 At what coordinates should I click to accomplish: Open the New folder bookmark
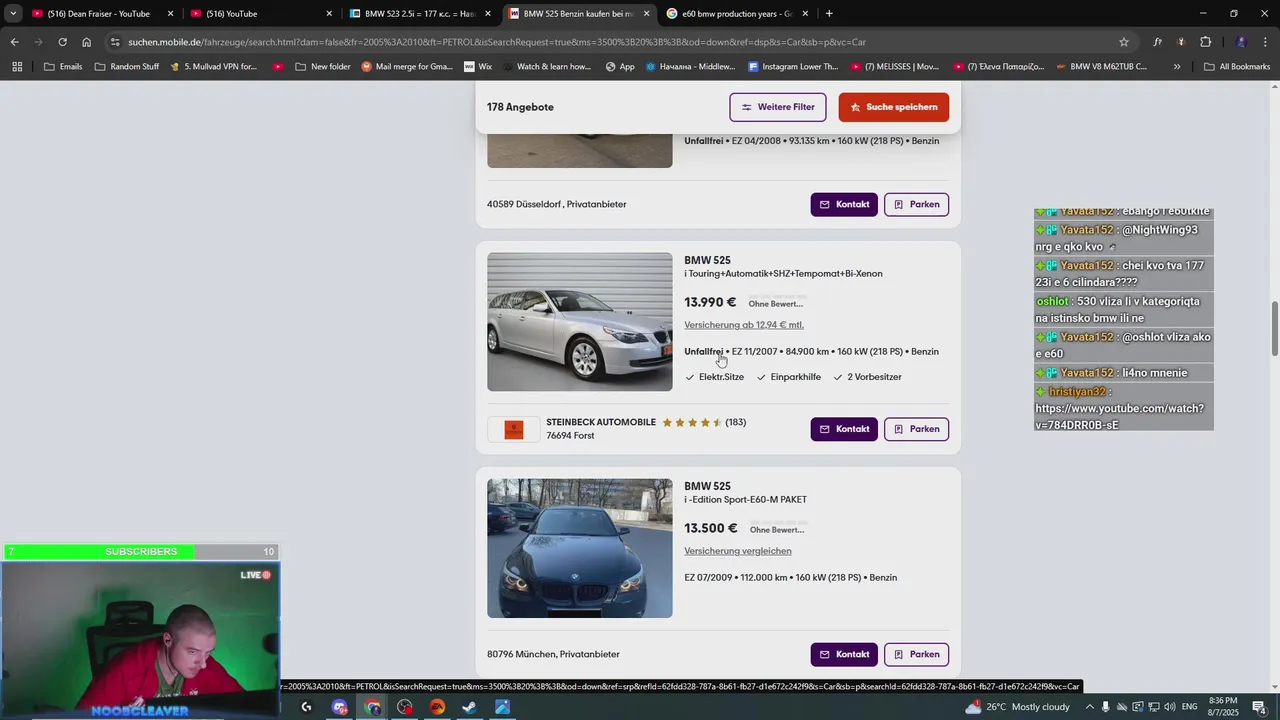coord(323,67)
